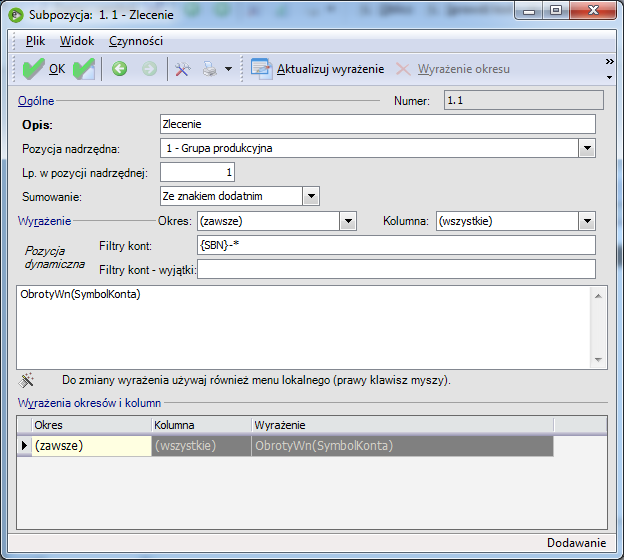Go forward with greyed right arrow

point(150,69)
